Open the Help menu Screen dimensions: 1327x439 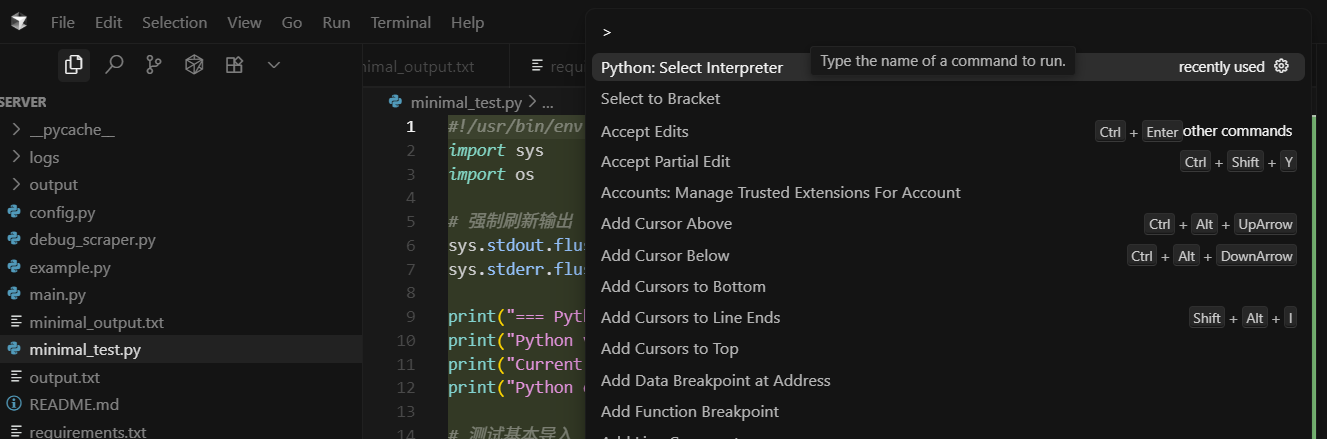point(467,22)
